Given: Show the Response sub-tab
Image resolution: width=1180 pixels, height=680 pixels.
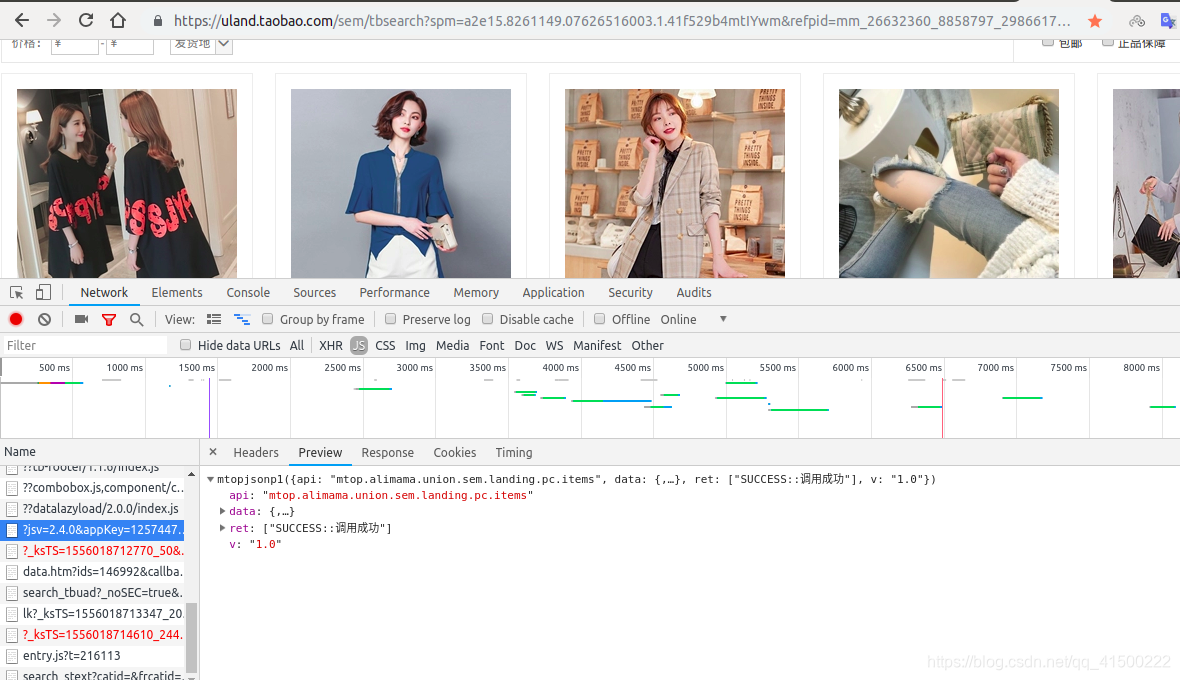Looking at the screenshot, I should pyautogui.click(x=388, y=452).
